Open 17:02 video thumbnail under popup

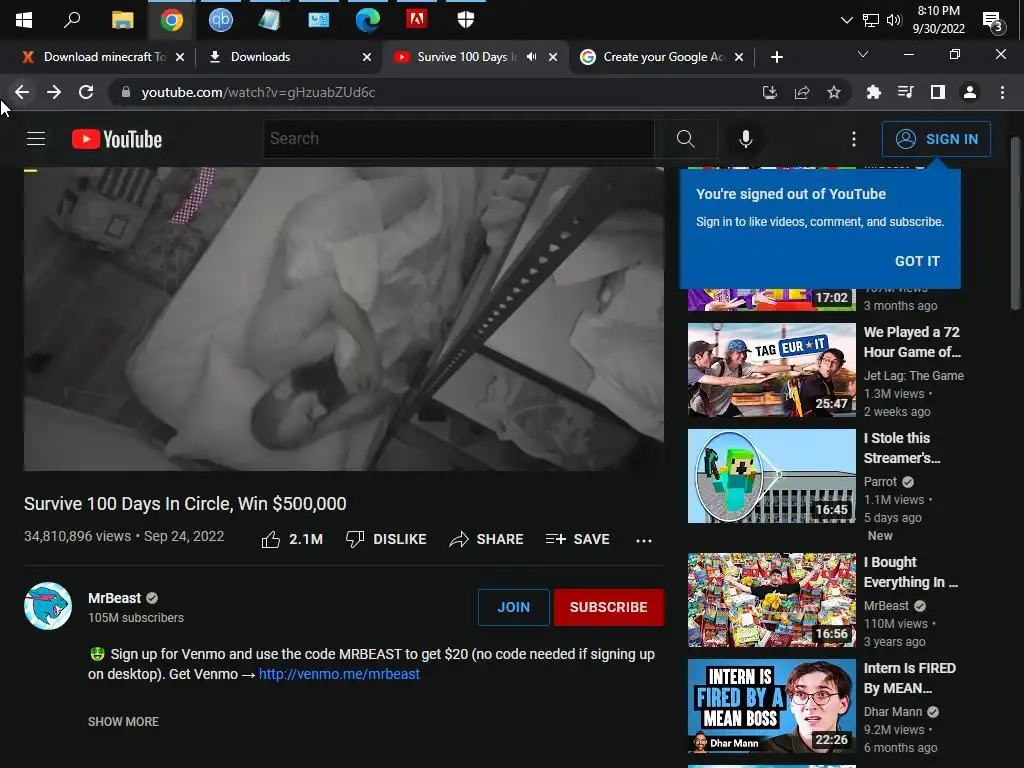[x=771, y=300]
